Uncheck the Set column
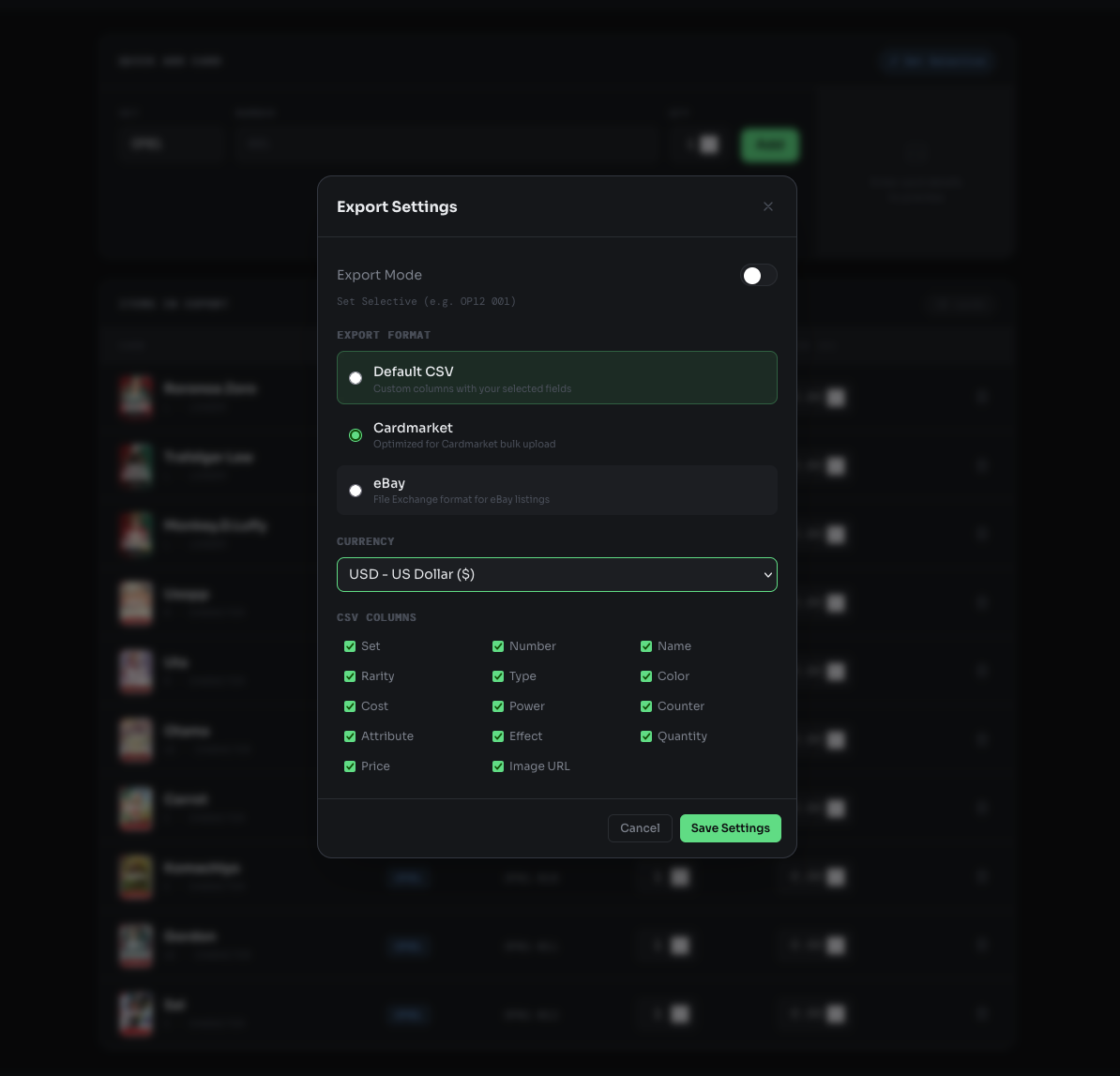This screenshot has width=1120, height=1076. click(x=350, y=646)
